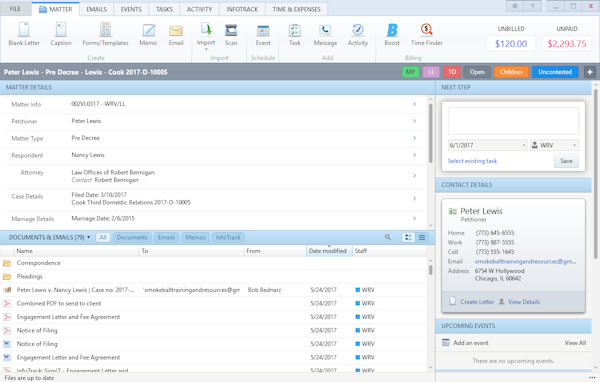Open Forms/Templates
This screenshot has width=600, height=382.
(x=105, y=34)
